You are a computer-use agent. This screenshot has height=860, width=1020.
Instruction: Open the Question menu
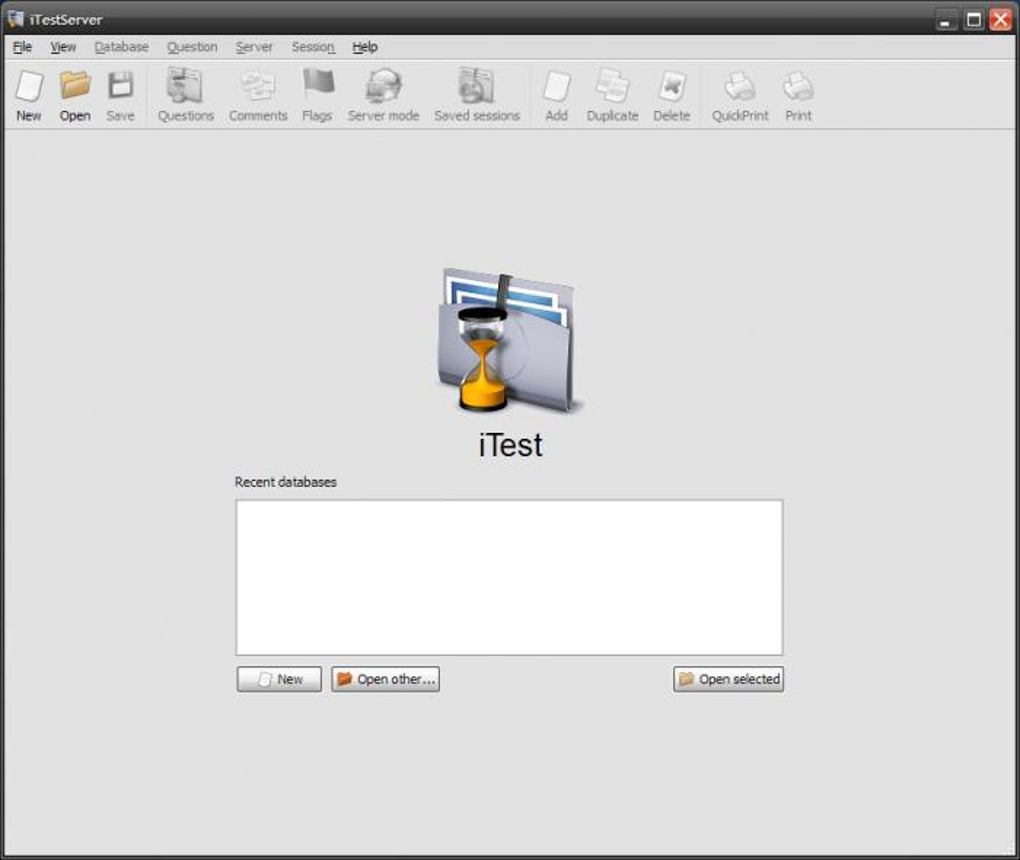(x=192, y=47)
